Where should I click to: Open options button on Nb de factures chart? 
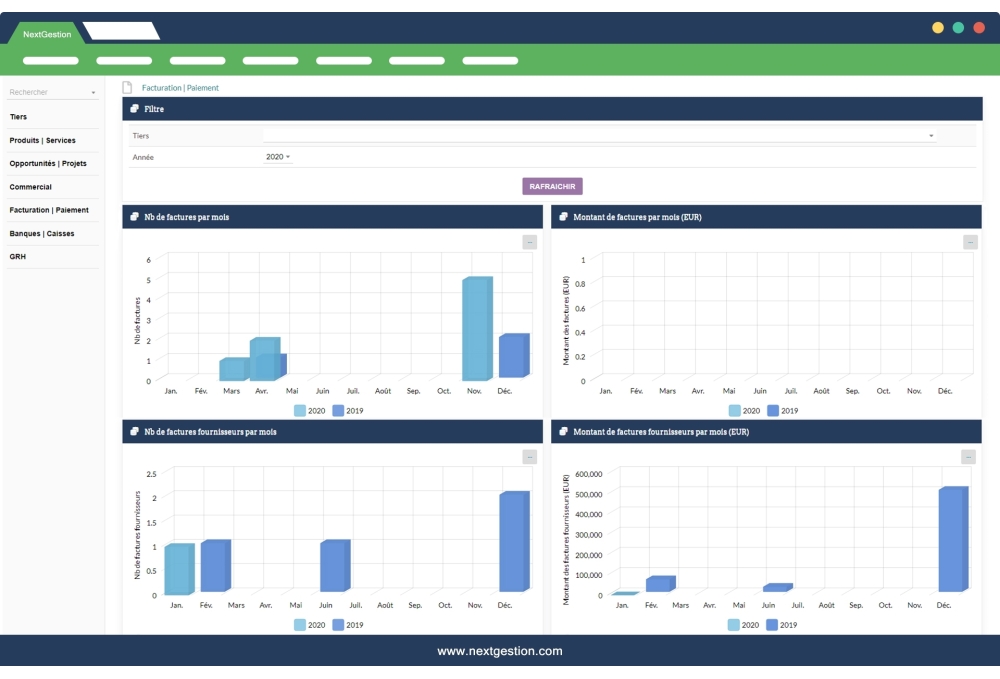(x=530, y=242)
